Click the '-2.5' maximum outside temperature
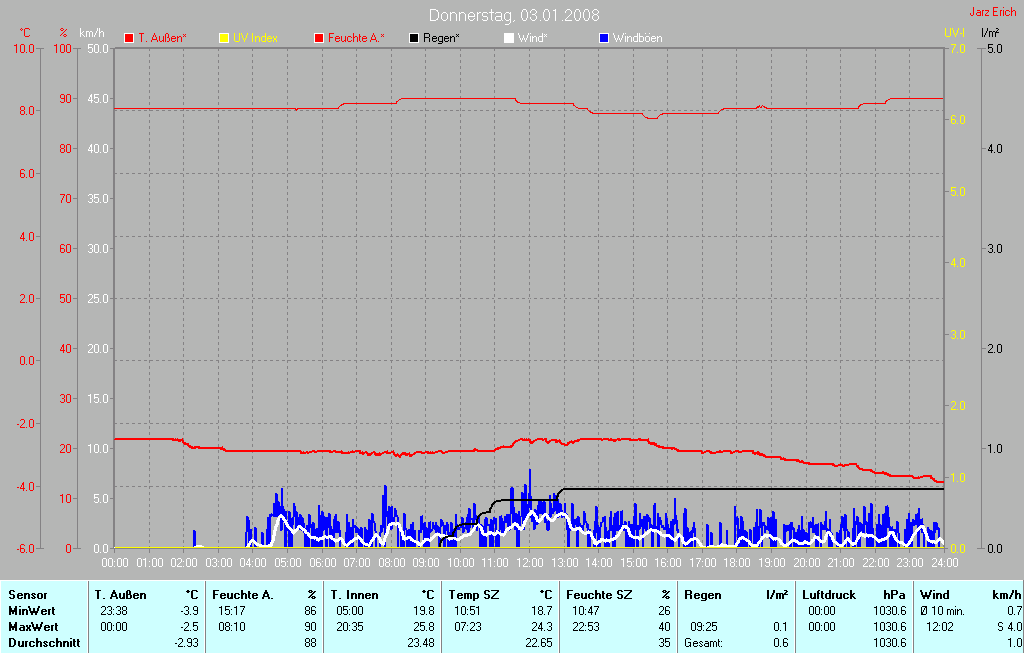The height and width of the screenshot is (653, 1024). click(189, 626)
